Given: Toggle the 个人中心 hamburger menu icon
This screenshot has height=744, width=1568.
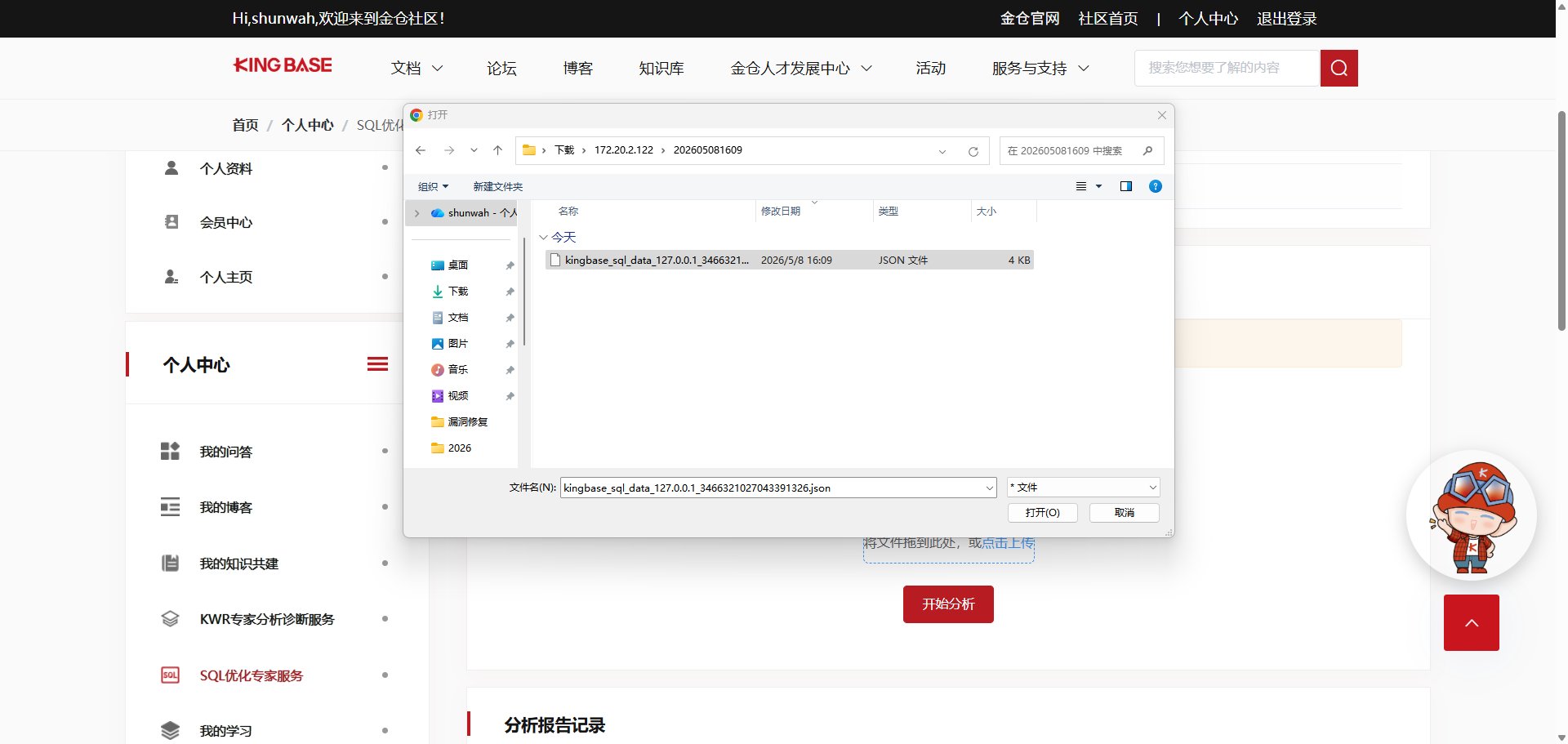Looking at the screenshot, I should coord(377,364).
